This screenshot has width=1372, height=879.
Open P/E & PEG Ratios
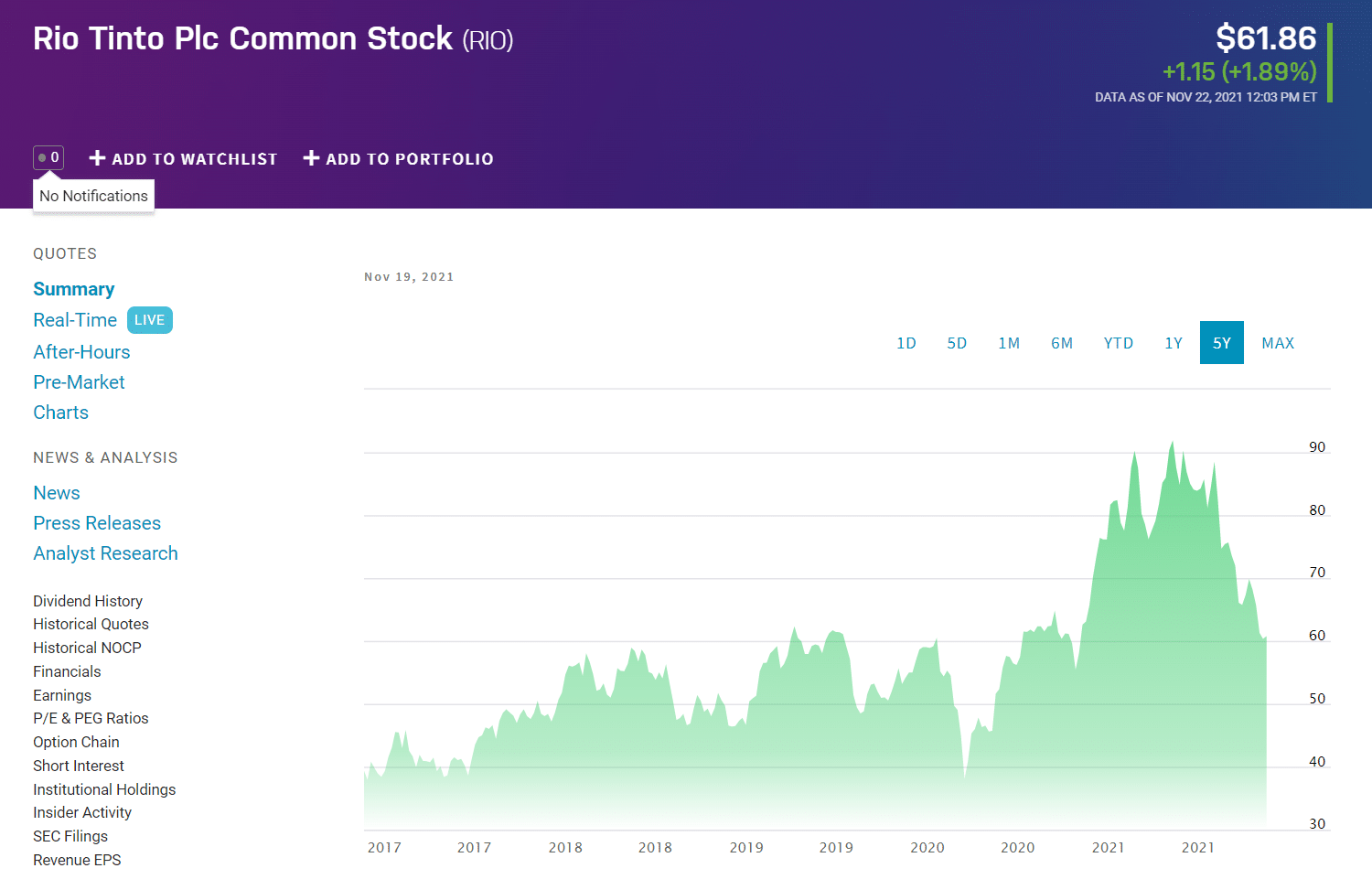[91, 718]
